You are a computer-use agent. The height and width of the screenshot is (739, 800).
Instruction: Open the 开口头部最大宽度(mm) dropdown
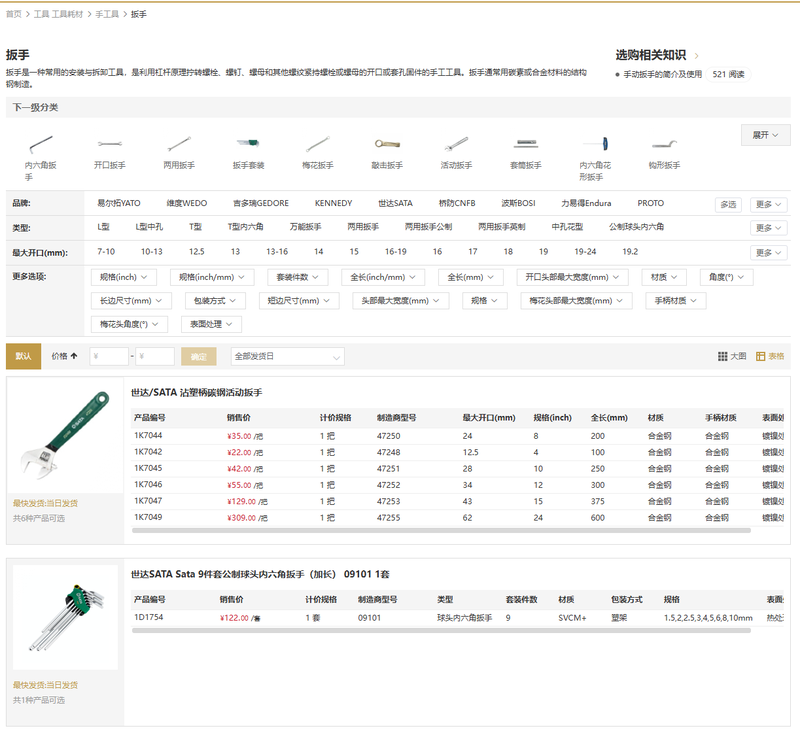[572, 277]
